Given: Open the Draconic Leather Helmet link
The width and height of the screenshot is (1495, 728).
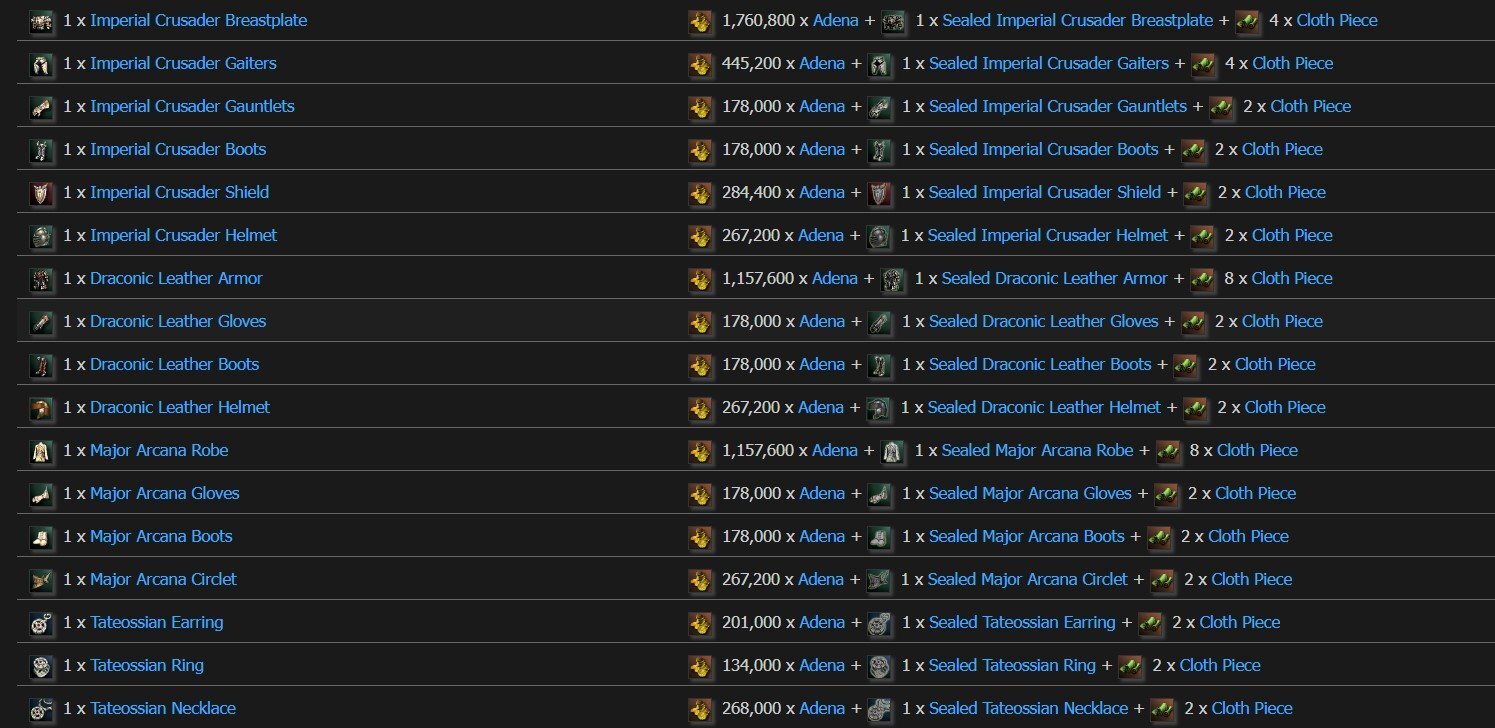Looking at the screenshot, I should point(180,407).
